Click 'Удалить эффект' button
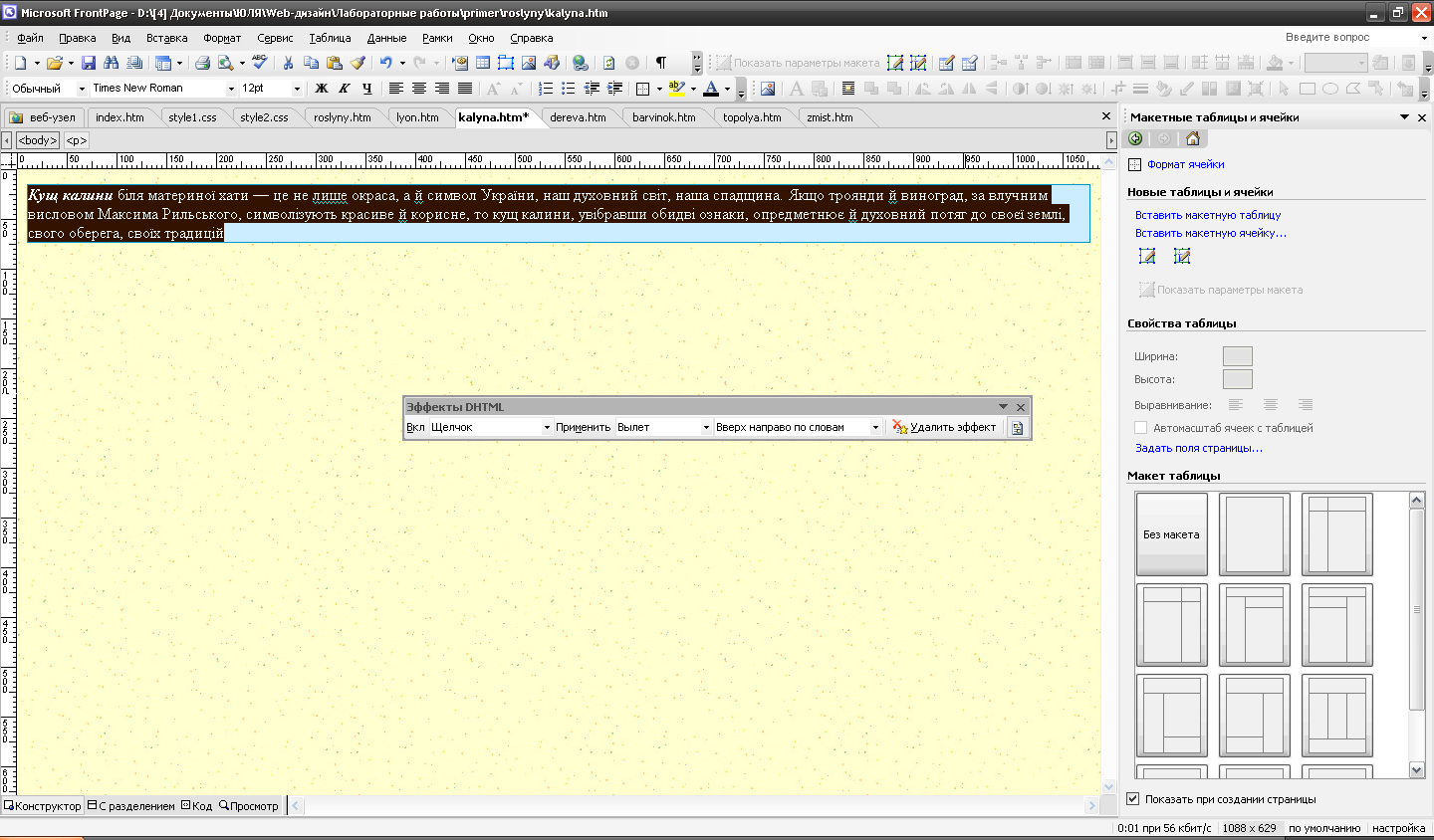The image size is (1434, 840). click(x=943, y=428)
